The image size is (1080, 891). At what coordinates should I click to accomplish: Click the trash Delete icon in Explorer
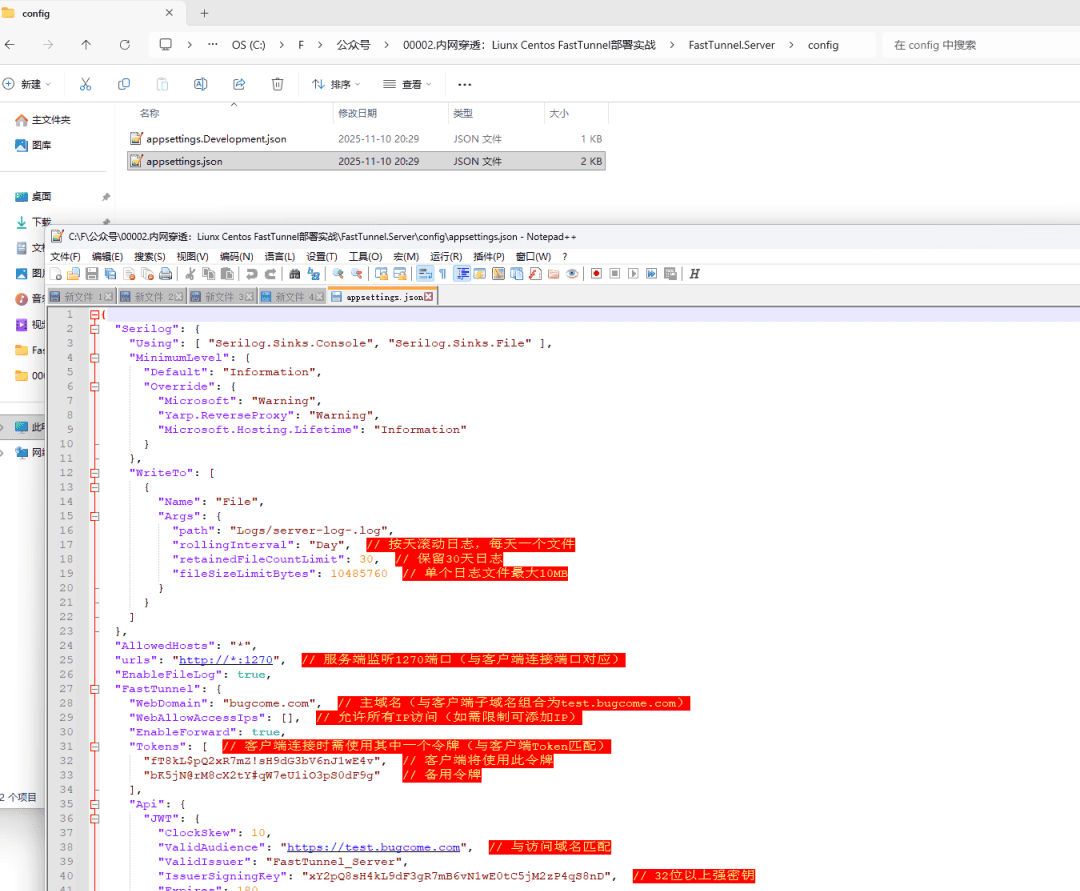[277, 84]
